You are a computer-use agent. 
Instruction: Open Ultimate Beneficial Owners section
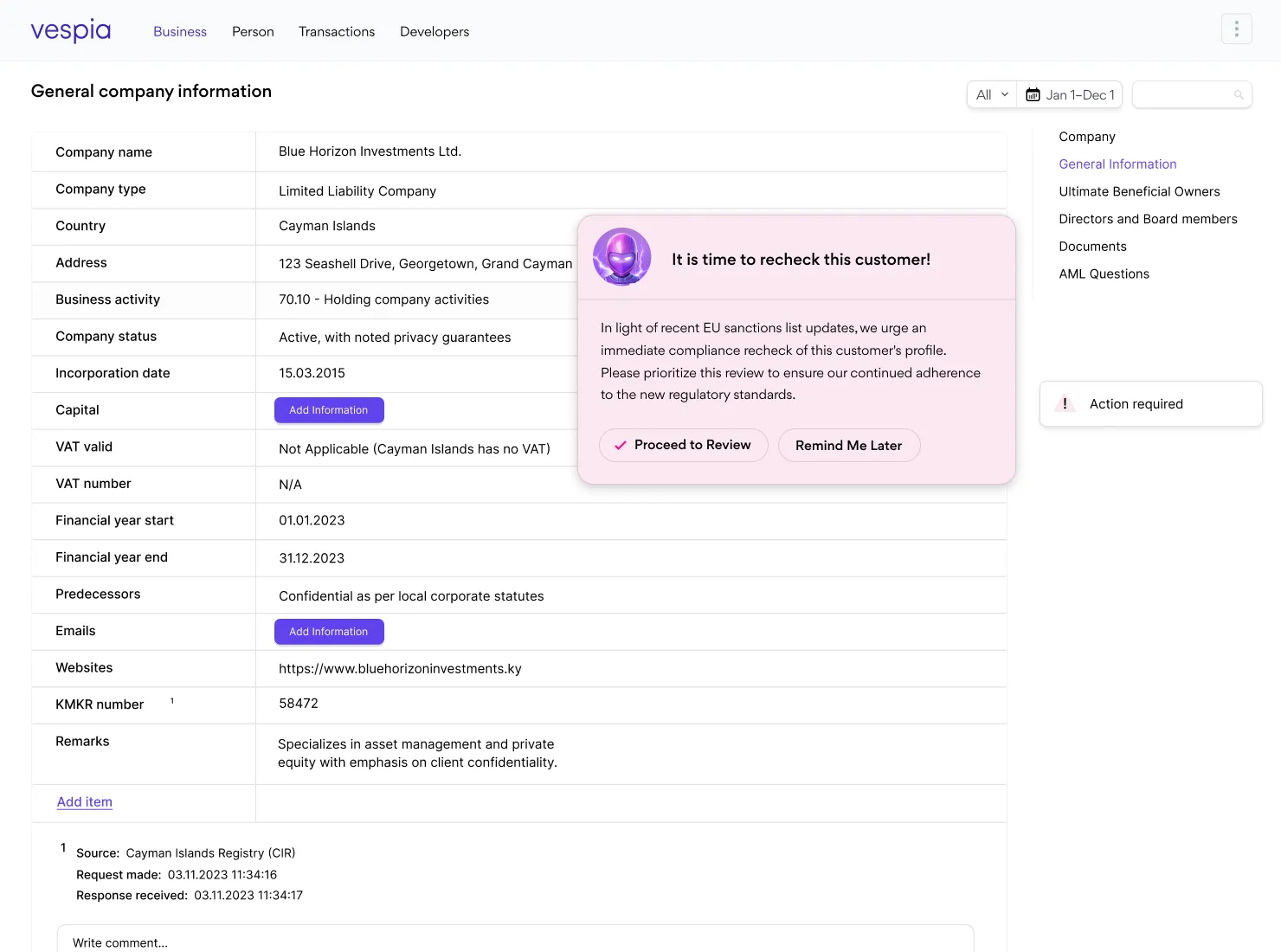pos(1139,191)
